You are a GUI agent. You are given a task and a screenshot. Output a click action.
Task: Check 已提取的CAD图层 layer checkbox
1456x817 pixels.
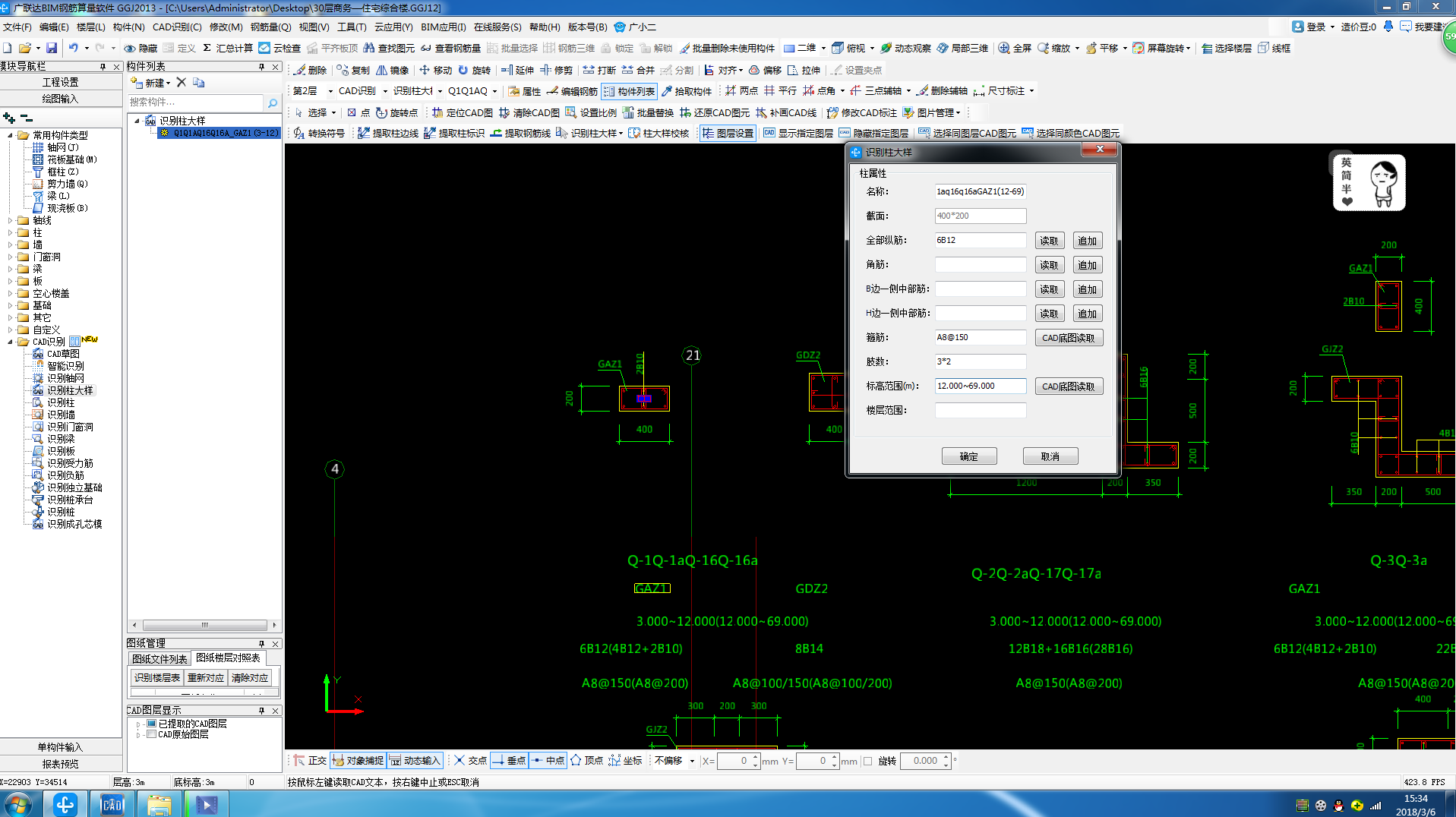tap(151, 724)
